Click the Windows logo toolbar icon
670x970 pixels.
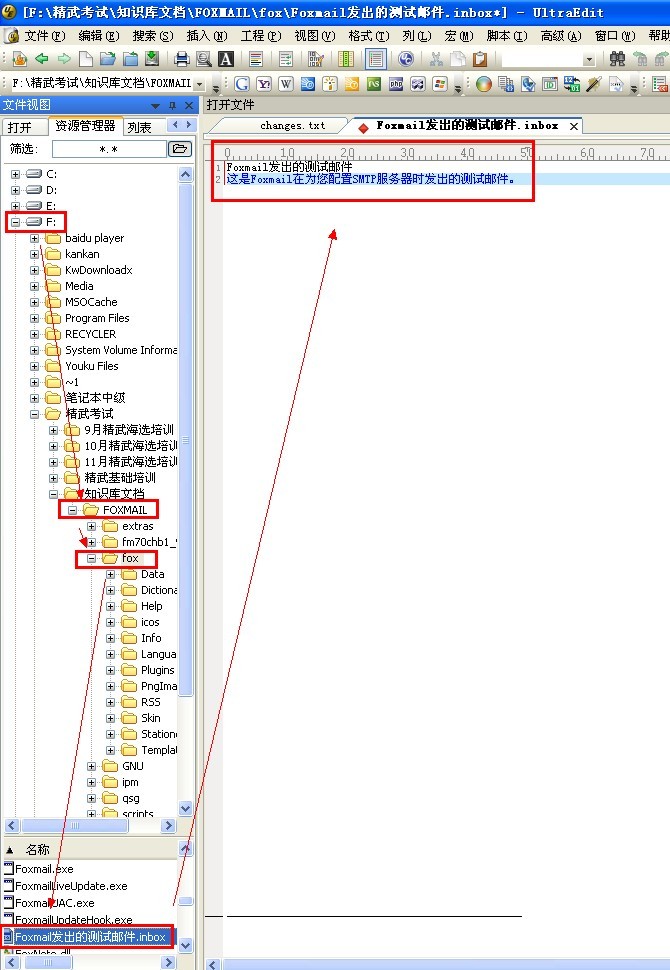pyautogui.click(x=440, y=84)
